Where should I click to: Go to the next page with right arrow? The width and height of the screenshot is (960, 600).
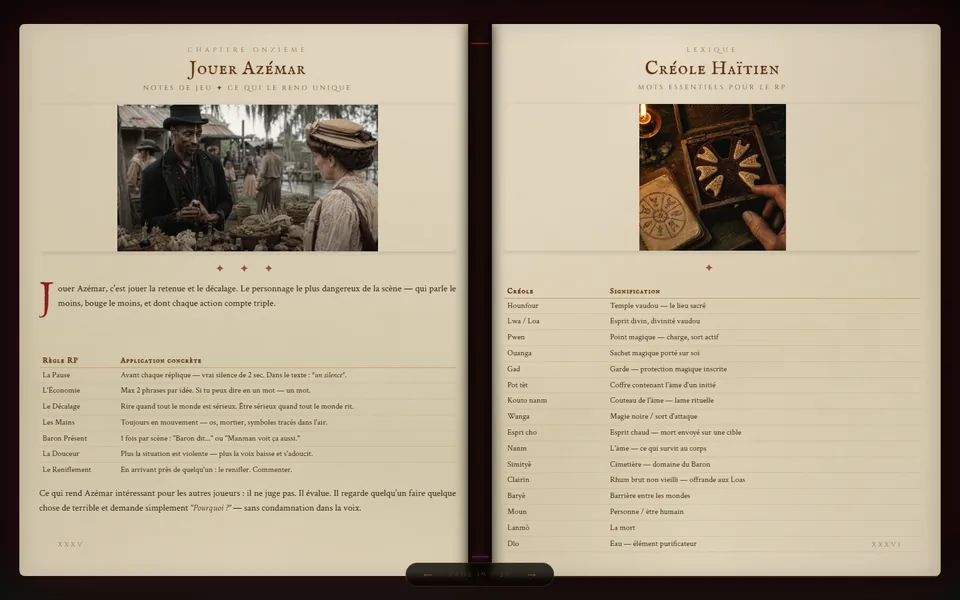click(x=531, y=575)
